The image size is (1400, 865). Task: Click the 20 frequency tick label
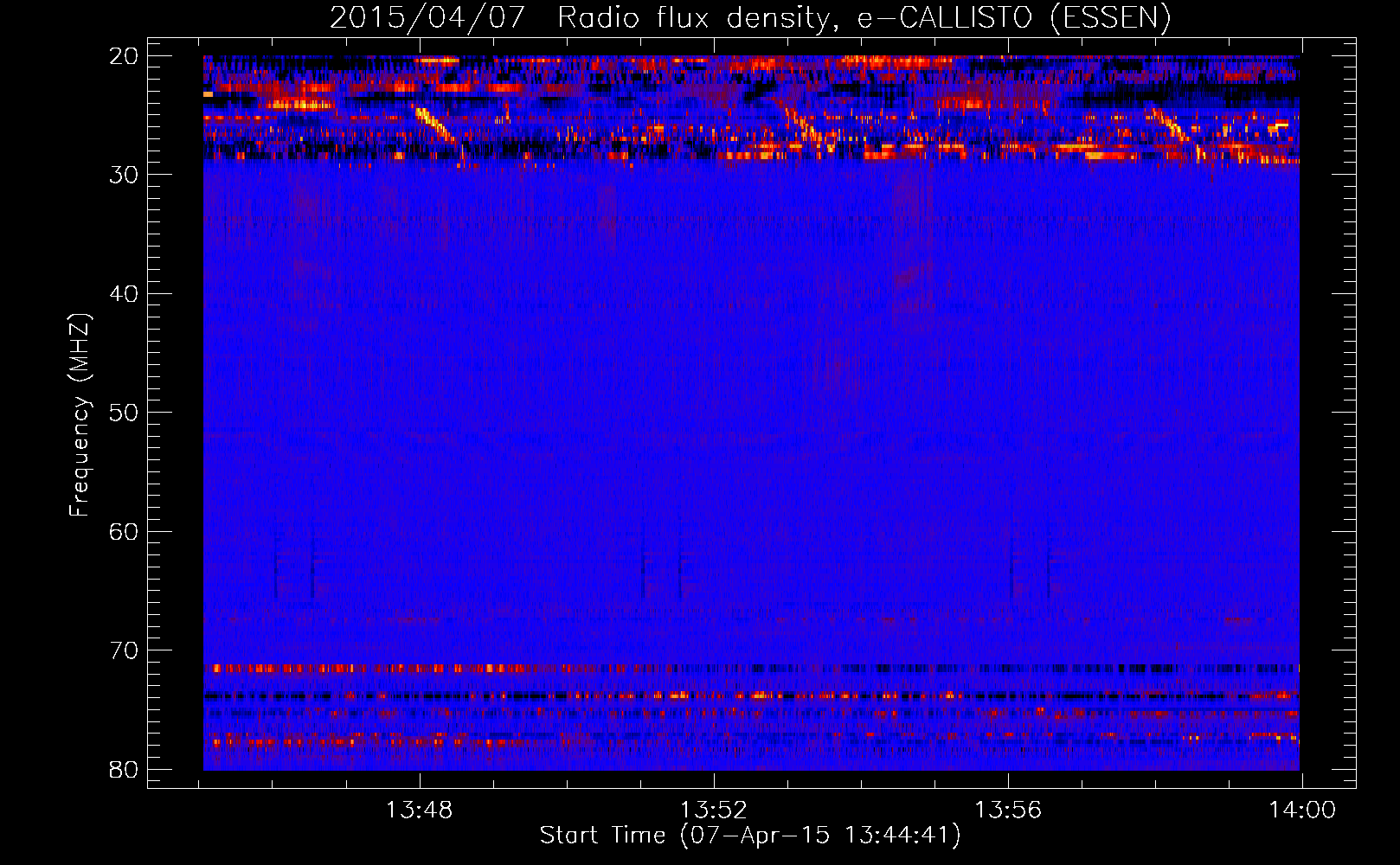[x=125, y=56]
